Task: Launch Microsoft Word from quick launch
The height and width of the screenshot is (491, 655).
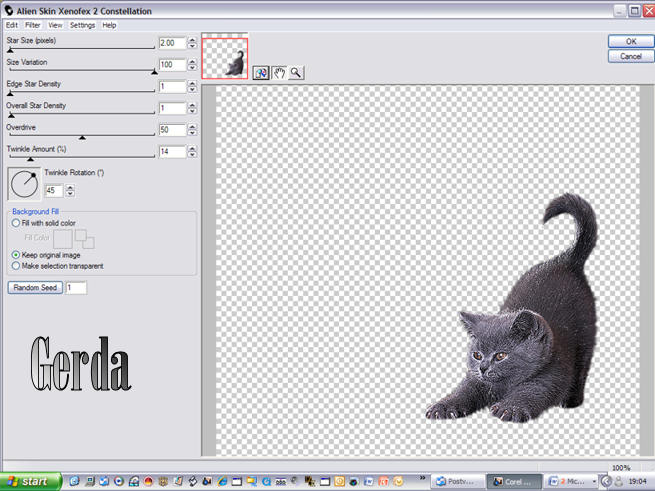Action: 369,481
